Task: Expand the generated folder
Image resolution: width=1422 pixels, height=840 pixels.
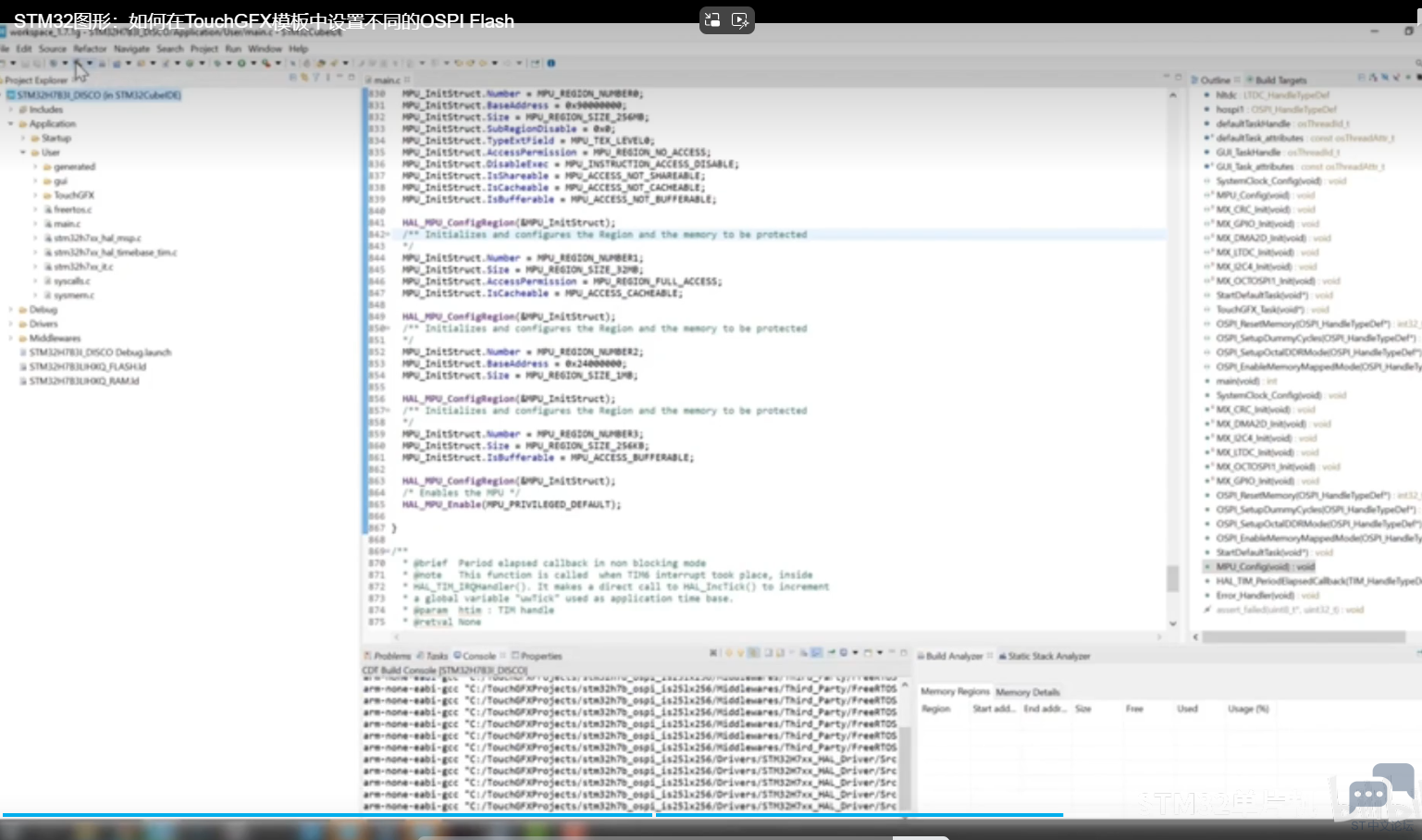Action: point(35,167)
